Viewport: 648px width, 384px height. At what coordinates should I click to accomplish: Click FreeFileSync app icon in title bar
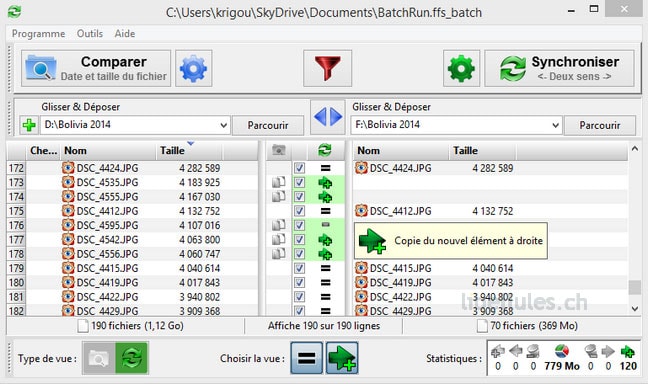(x=14, y=12)
